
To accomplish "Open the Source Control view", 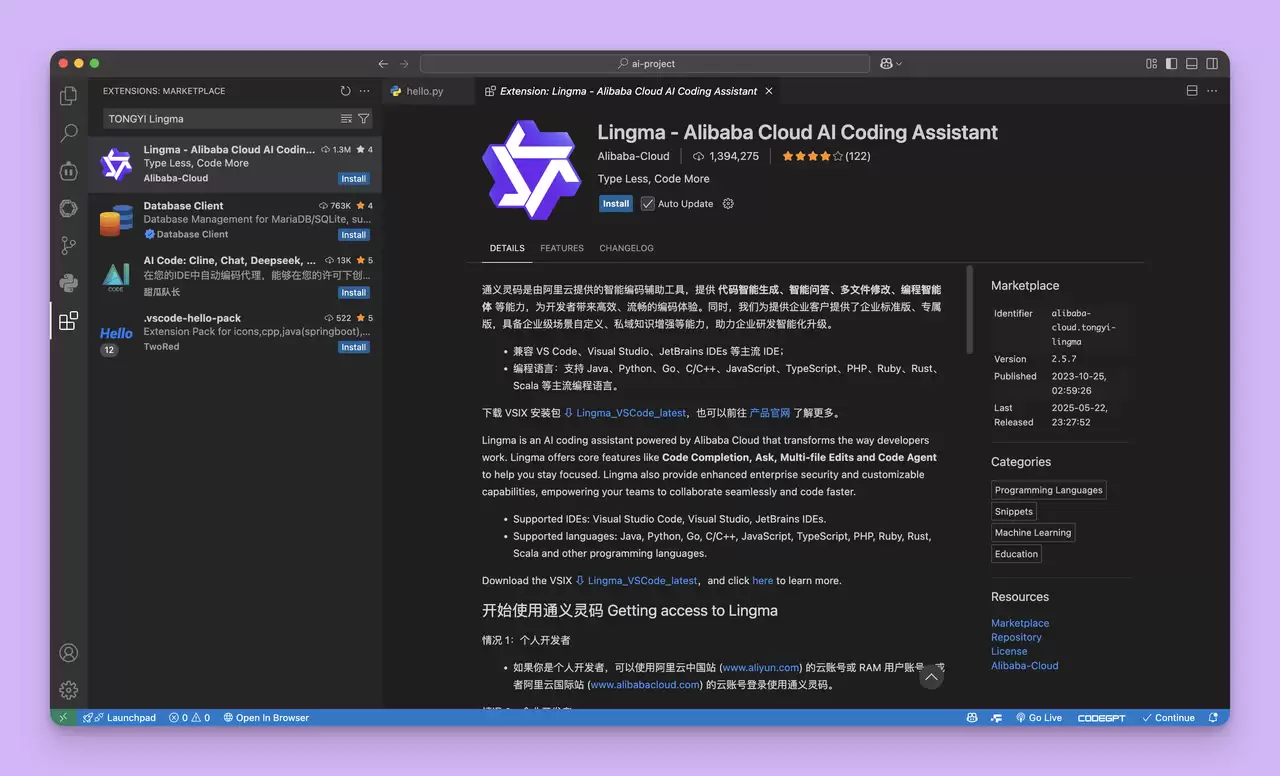I will point(68,245).
